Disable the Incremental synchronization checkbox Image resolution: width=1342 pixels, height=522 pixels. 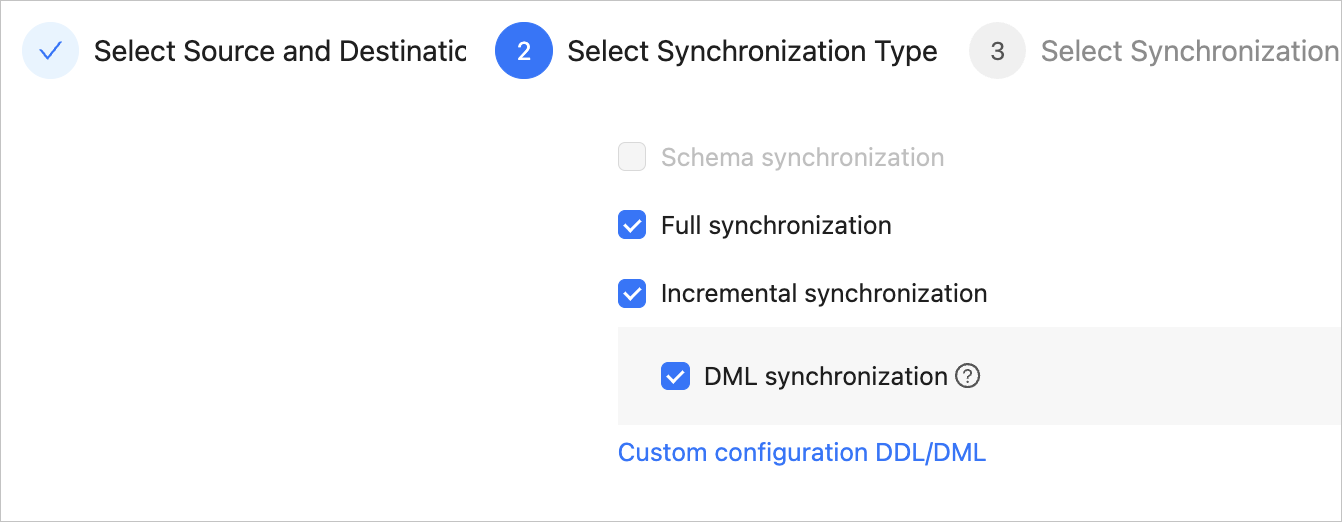coord(632,293)
